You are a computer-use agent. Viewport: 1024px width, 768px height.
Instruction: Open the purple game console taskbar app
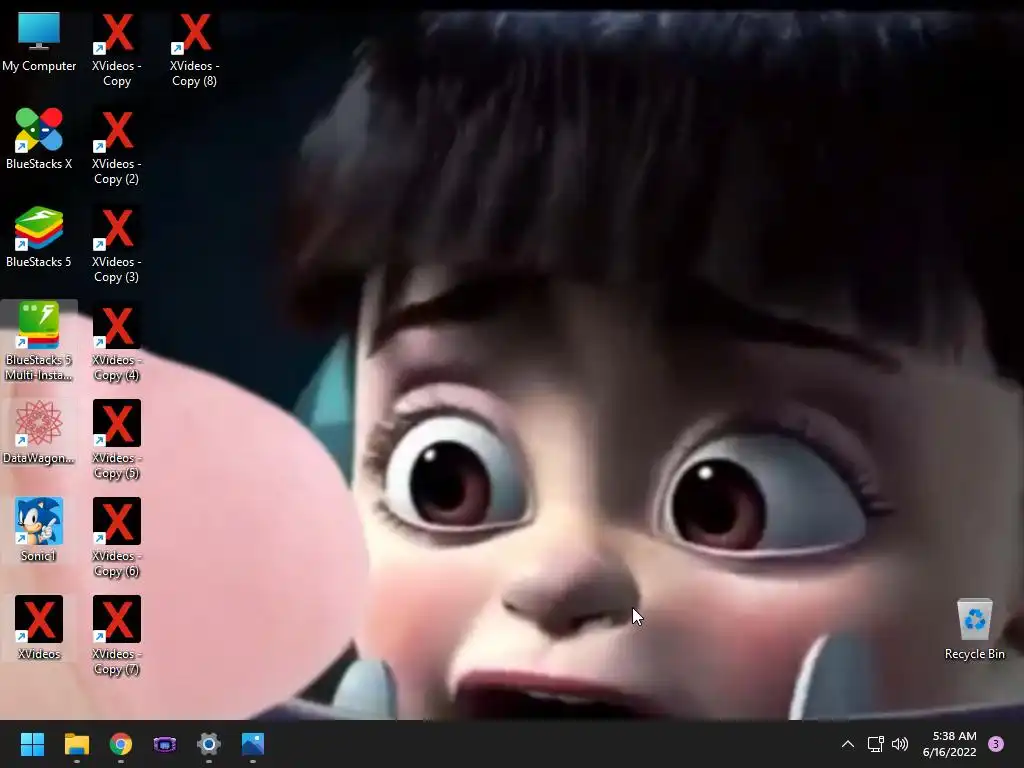pyautogui.click(x=165, y=744)
